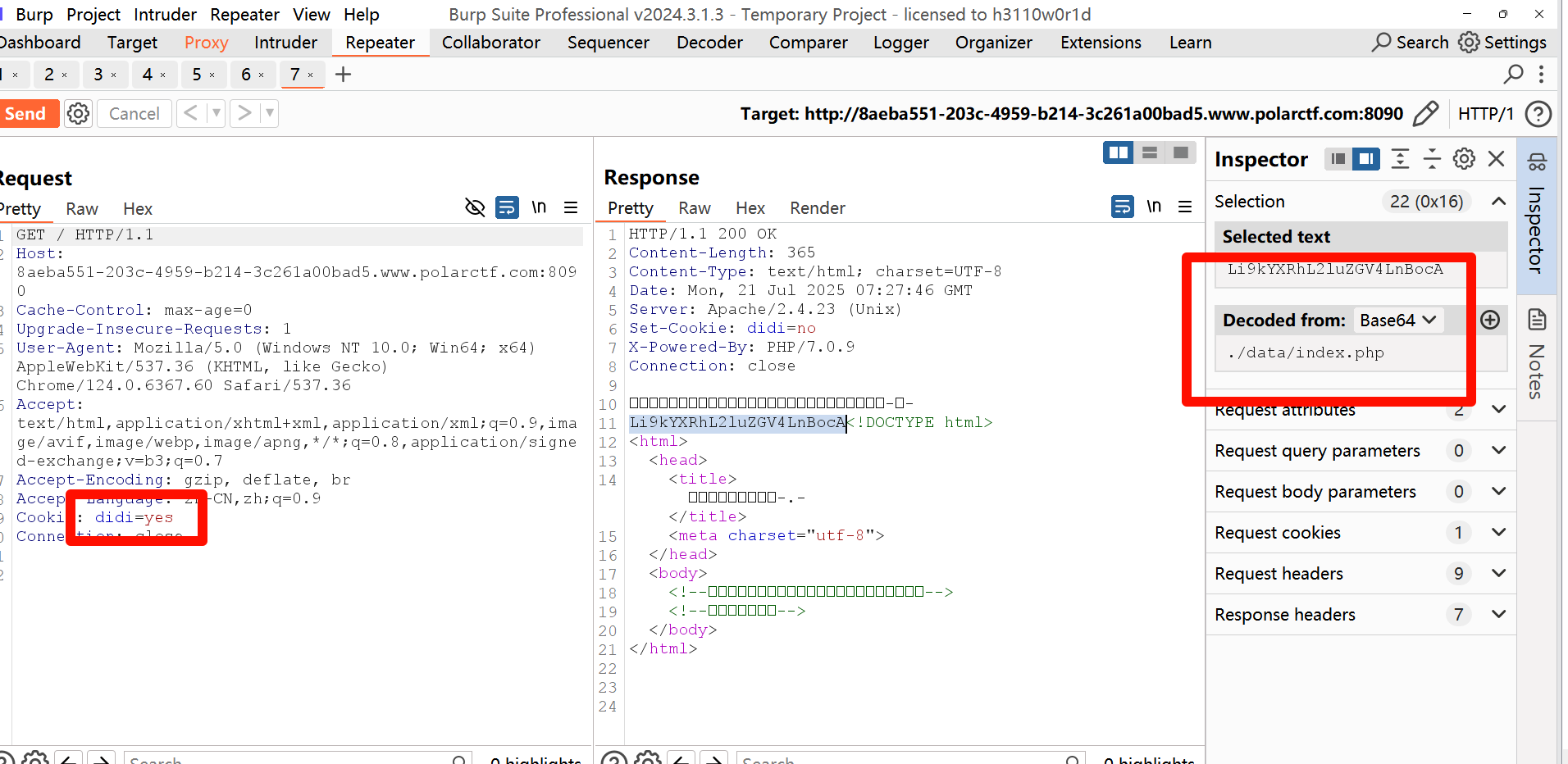Open HTTP/1 protocol selector
Screen dimensions: 1568x764
tap(1485, 113)
